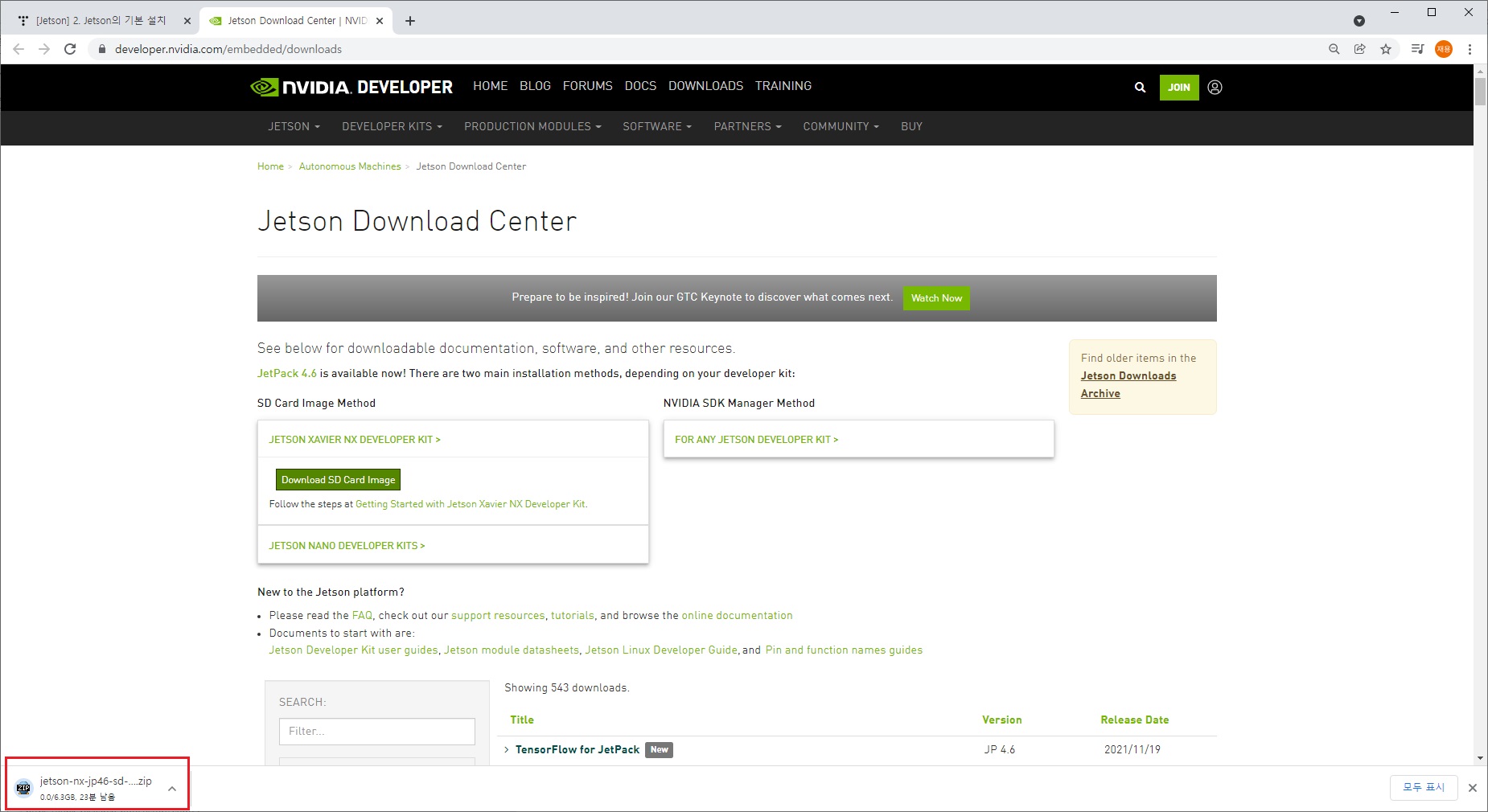Screen dimensions: 1488x812
Task: Click the Autonomous Machines breadcrumb link
Action: tap(350, 166)
